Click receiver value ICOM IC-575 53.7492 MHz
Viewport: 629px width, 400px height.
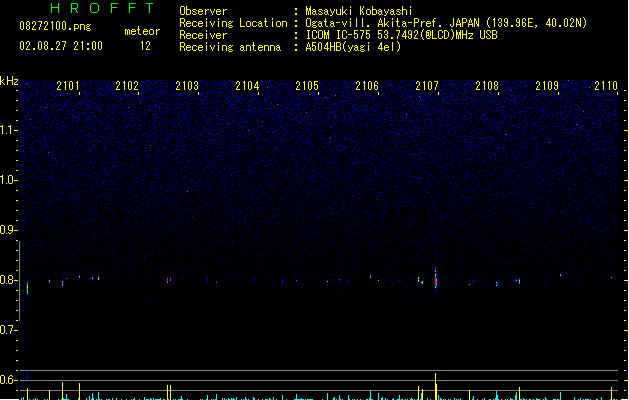pos(402,35)
